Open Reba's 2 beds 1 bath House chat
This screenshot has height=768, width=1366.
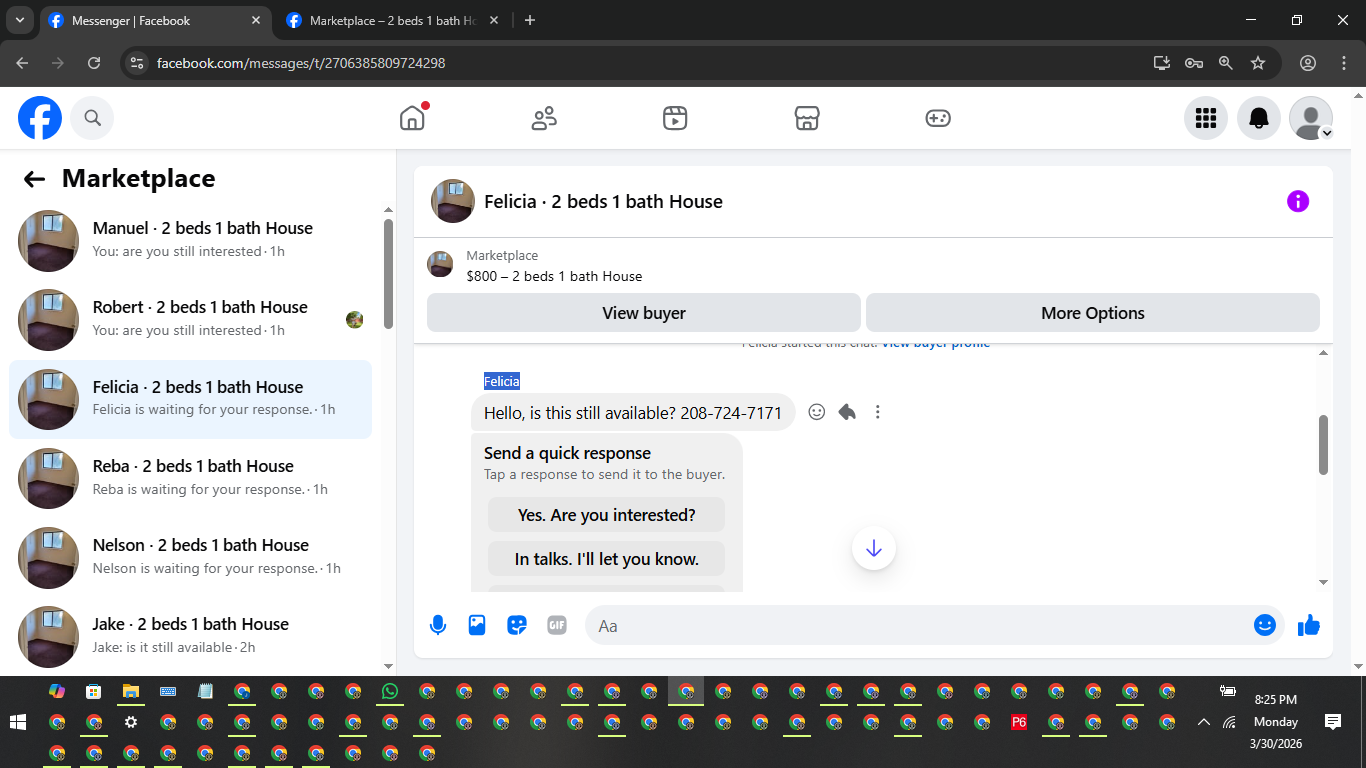[190, 478]
